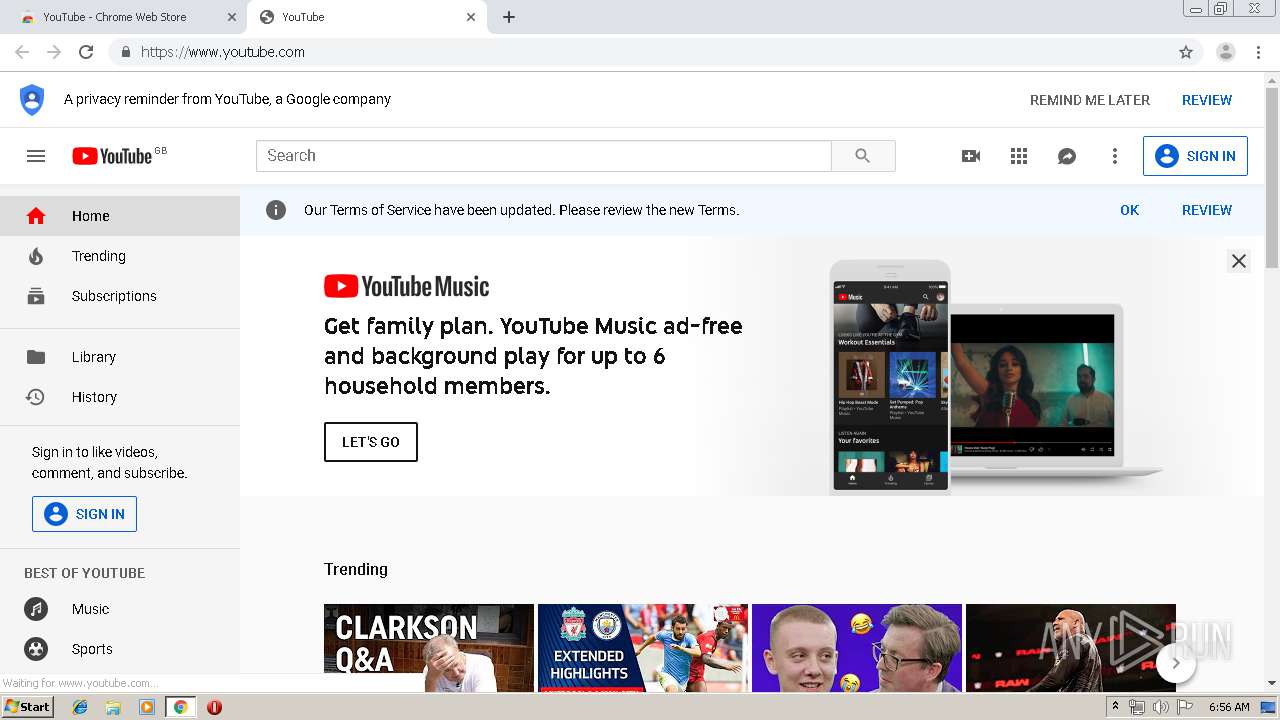
Task: Click REMIND ME LATER on privacy reminder
Action: coord(1090,100)
